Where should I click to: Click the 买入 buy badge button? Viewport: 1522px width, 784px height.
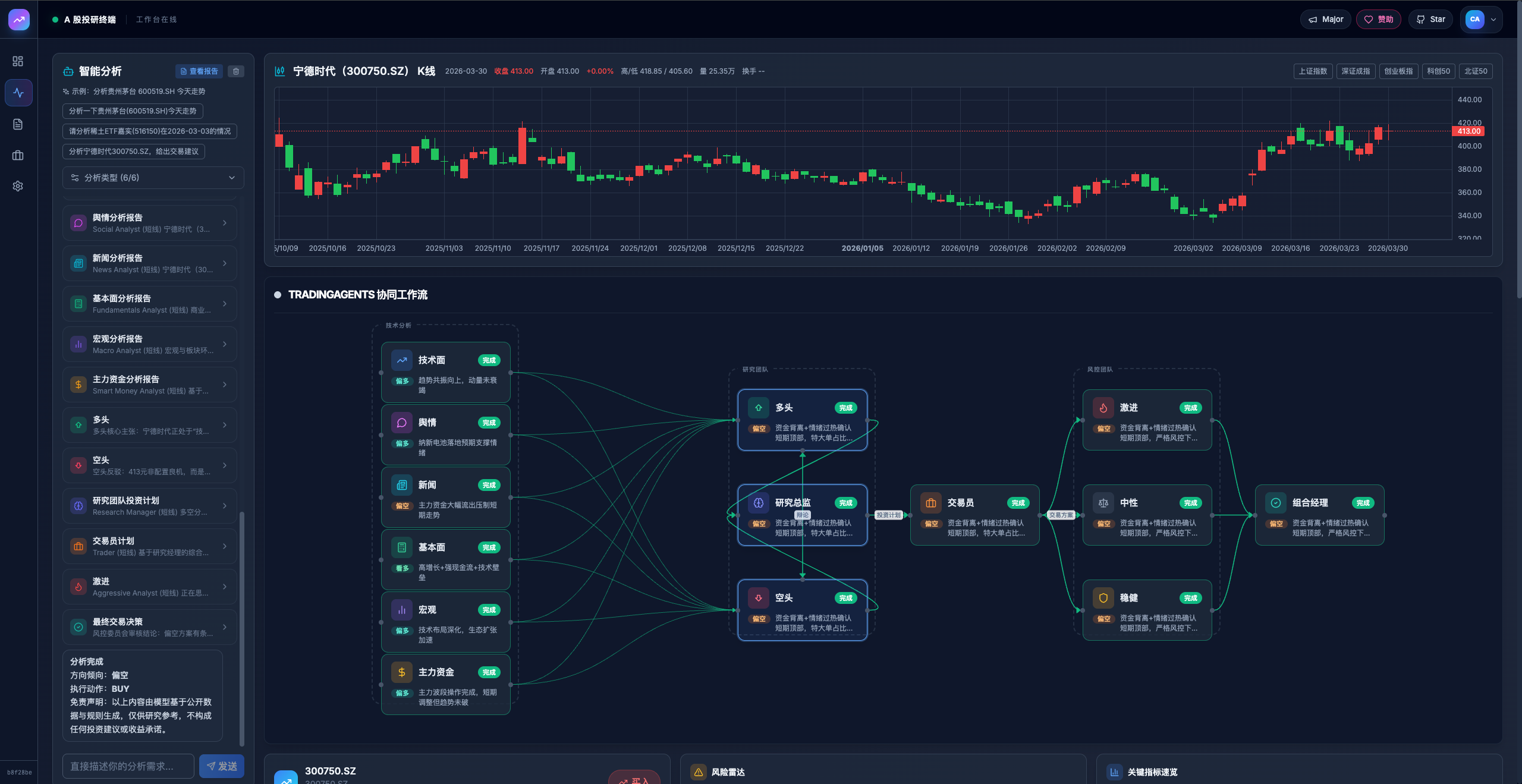coord(634,779)
